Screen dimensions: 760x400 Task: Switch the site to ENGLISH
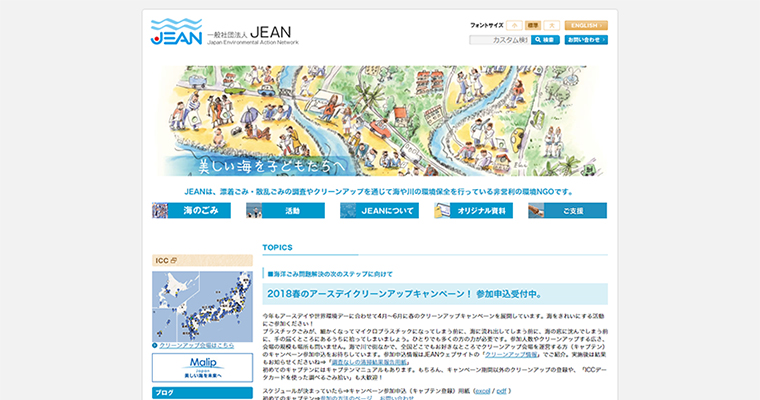click(586, 25)
